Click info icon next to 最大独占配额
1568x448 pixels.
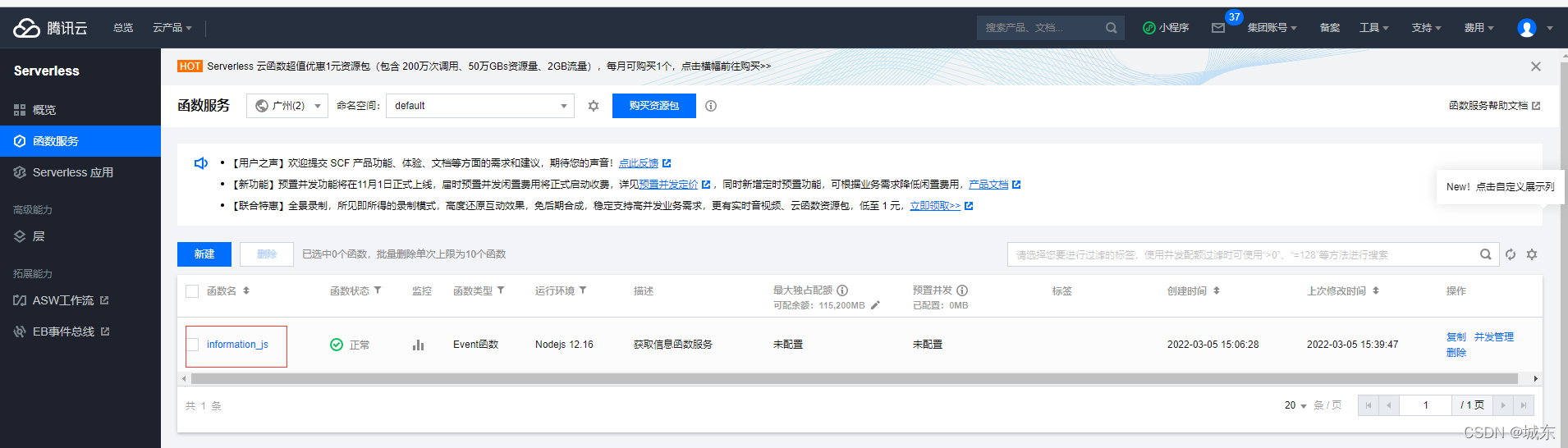[842, 290]
